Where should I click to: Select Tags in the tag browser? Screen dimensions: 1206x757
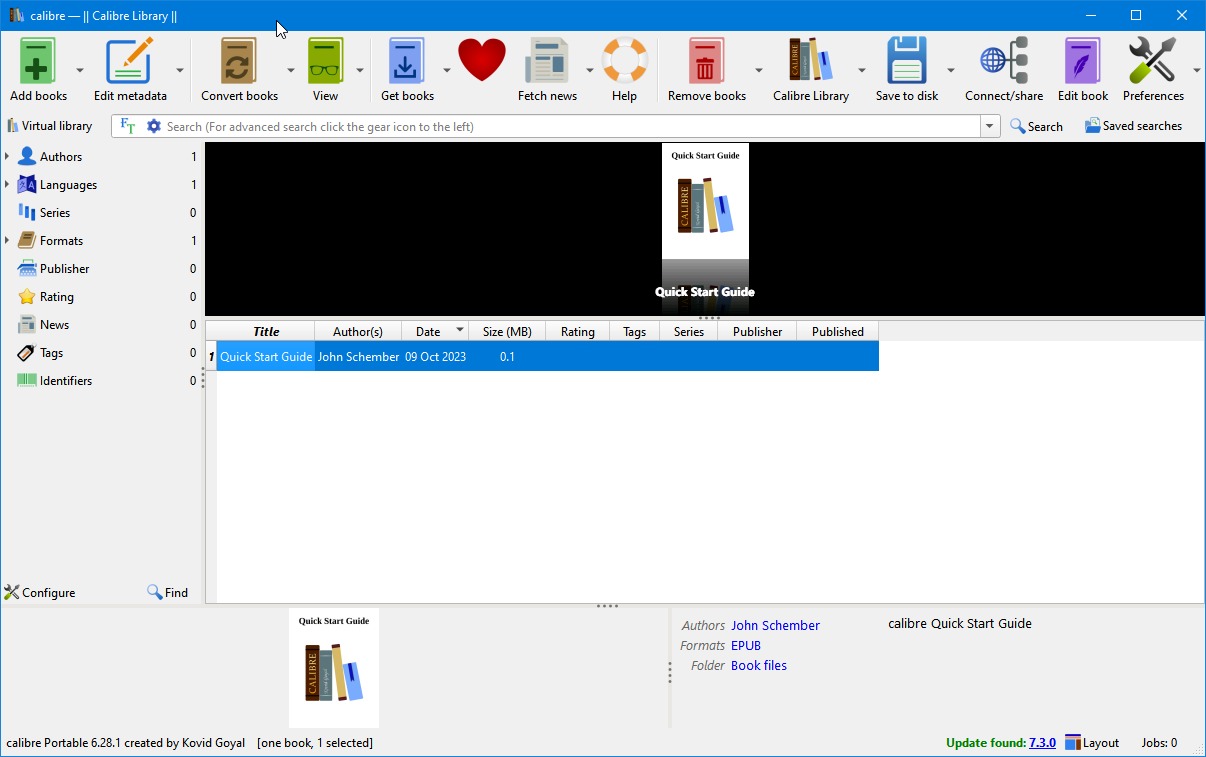[x=51, y=353]
